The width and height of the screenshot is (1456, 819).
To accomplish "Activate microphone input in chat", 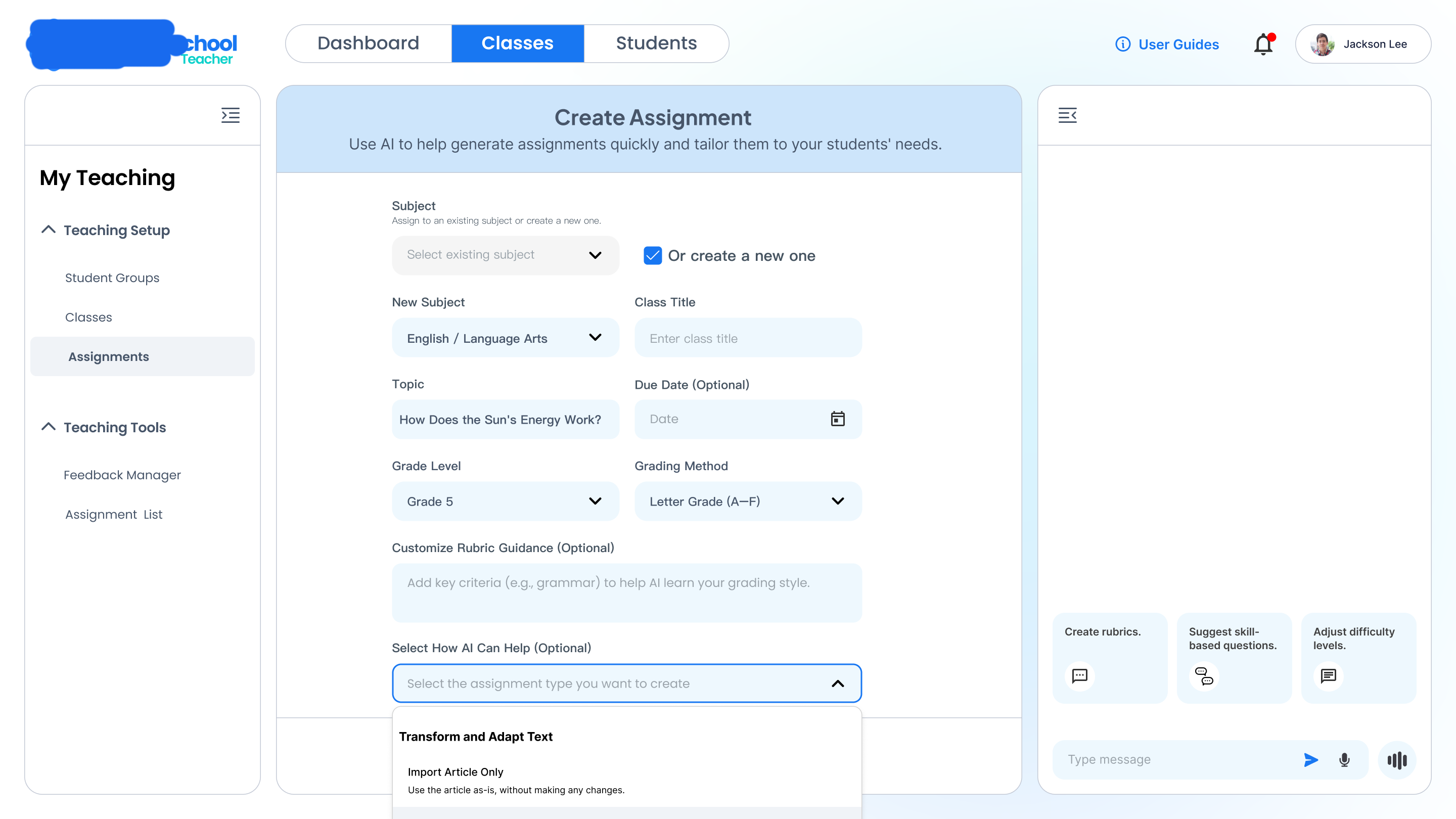I will [1345, 760].
